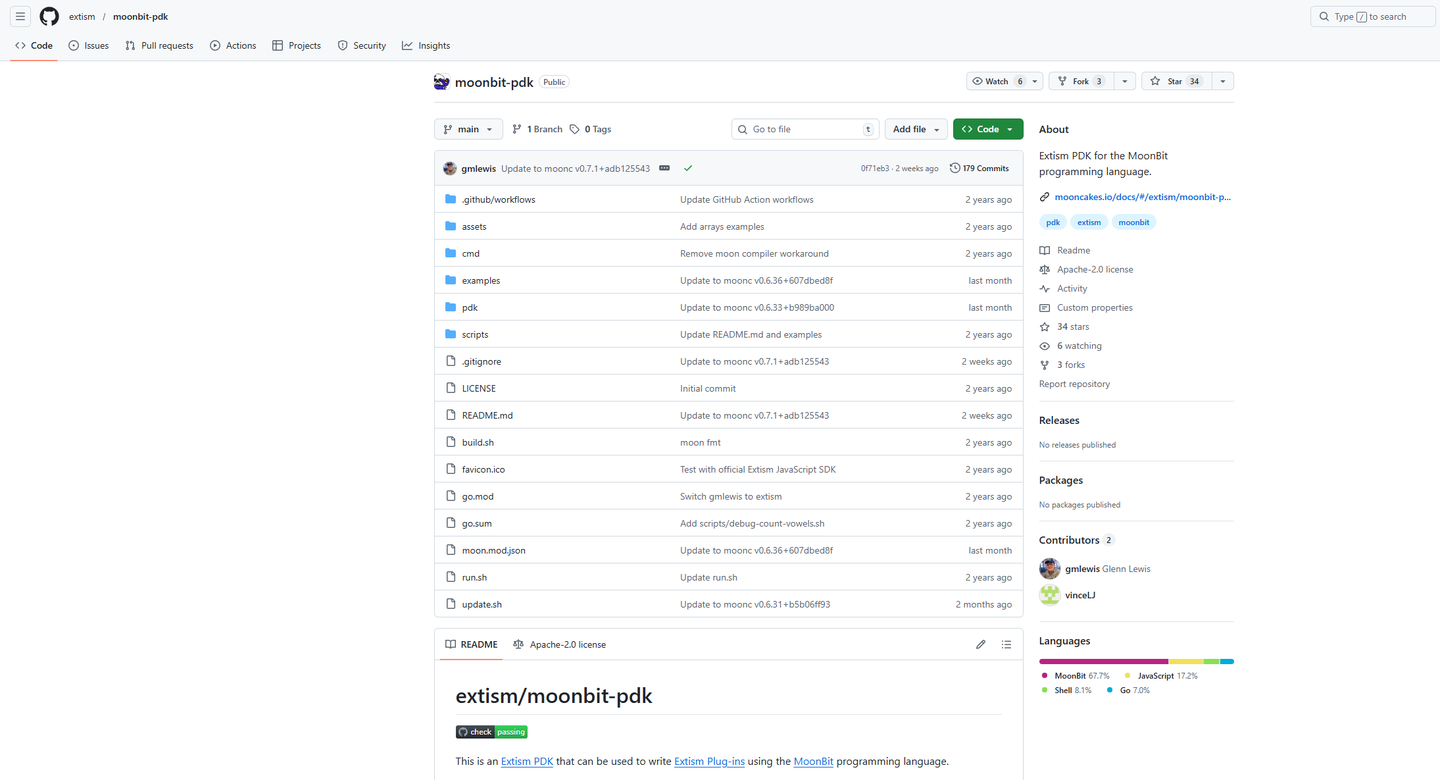Click the vinceLJ contributor avatar
Viewport: 1440px width, 780px height.
point(1050,595)
